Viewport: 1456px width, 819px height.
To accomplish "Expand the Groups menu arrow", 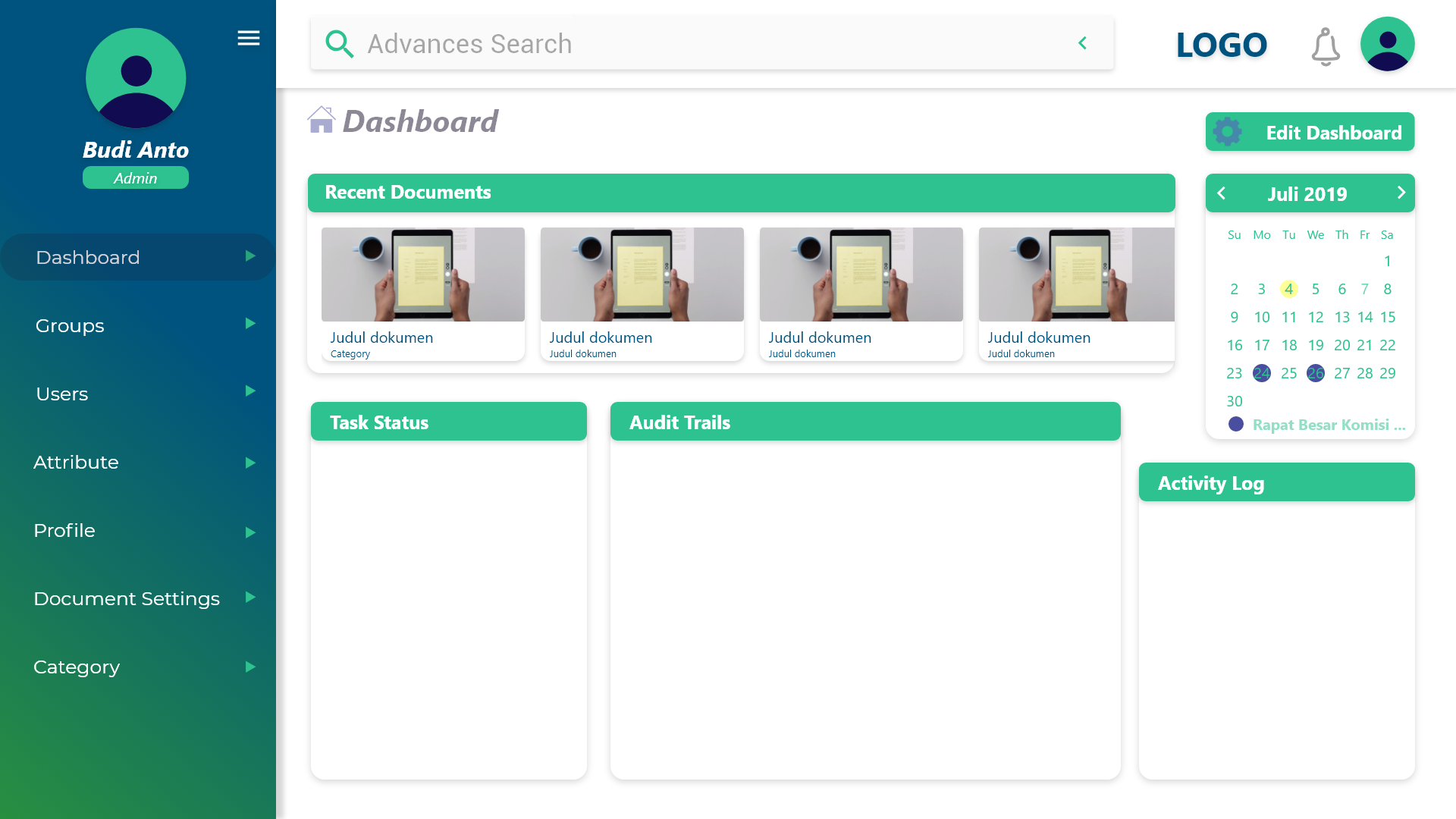I will pyautogui.click(x=250, y=324).
